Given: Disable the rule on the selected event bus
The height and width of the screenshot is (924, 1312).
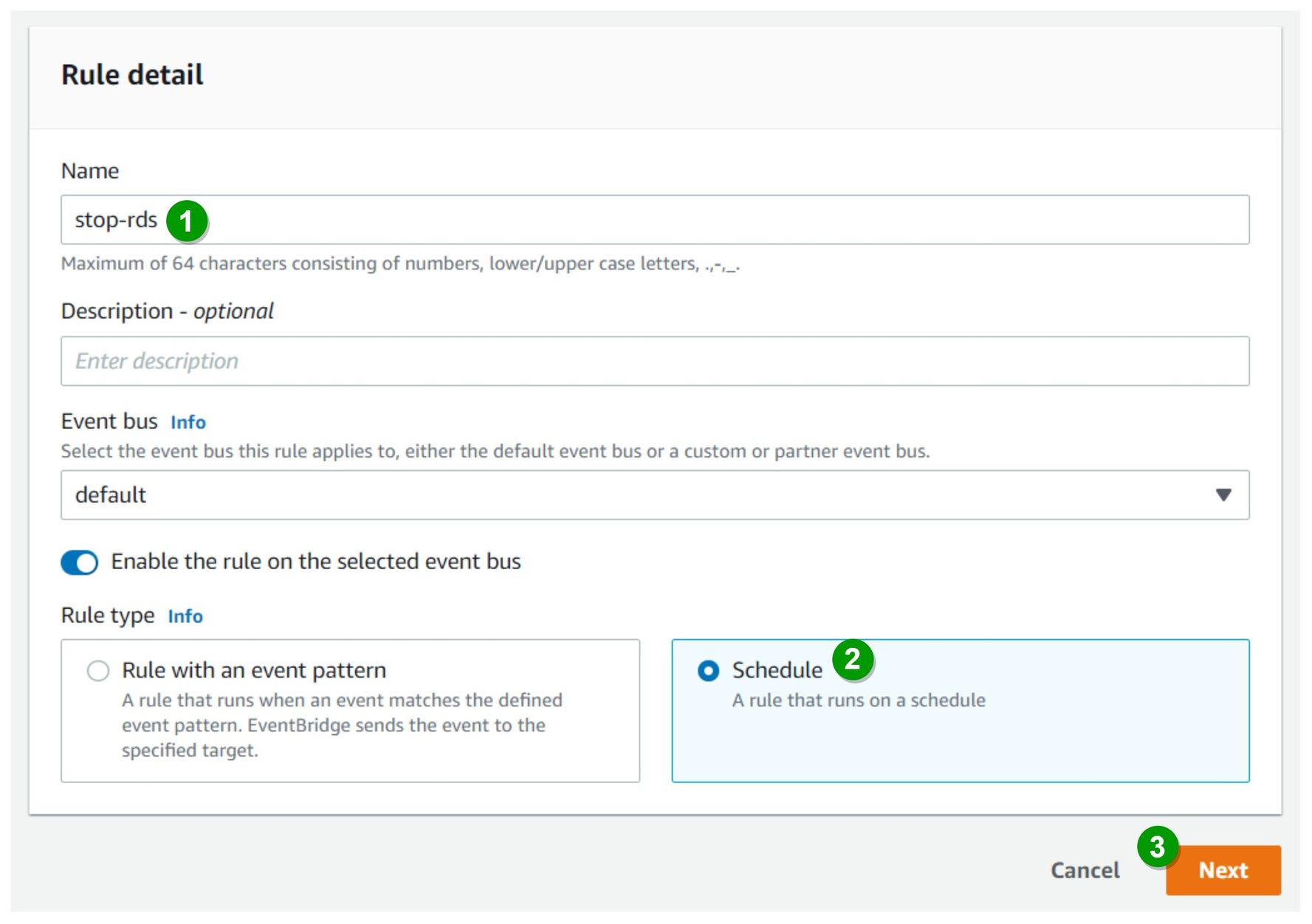Looking at the screenshot, I should tap(79, 562).
